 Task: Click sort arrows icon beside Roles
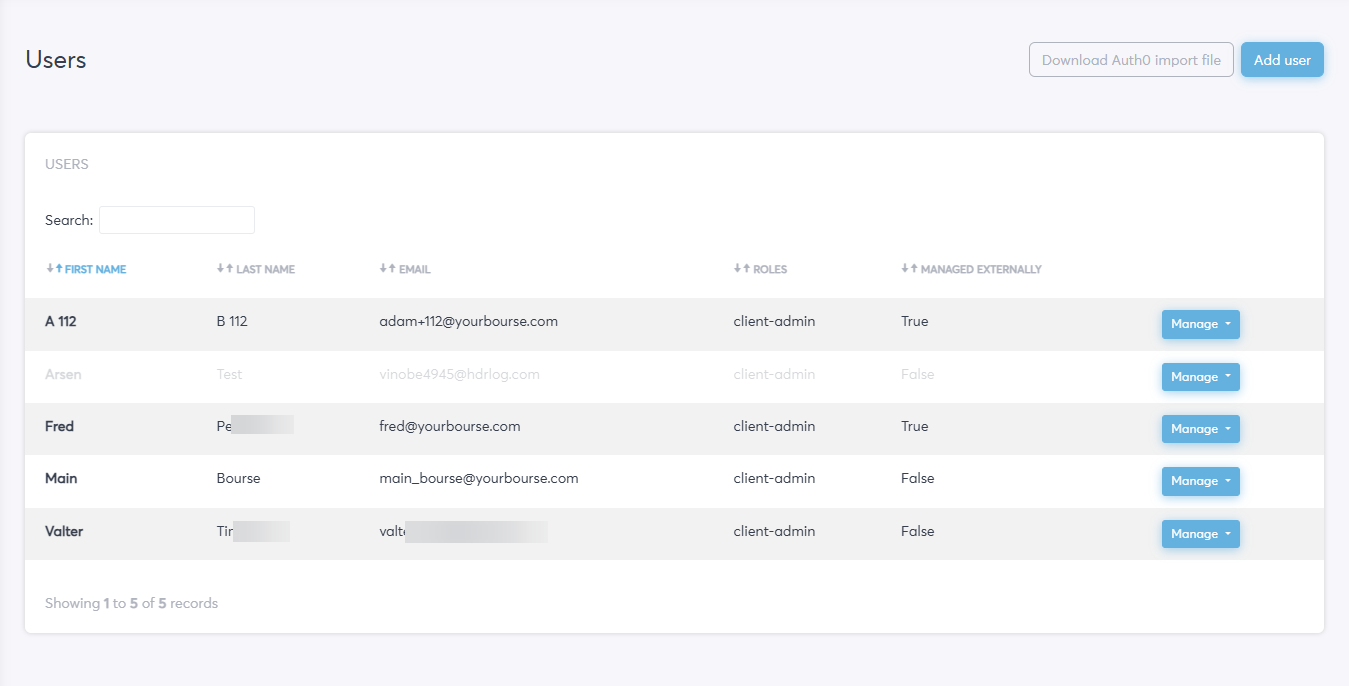click(x=742, y=269)
